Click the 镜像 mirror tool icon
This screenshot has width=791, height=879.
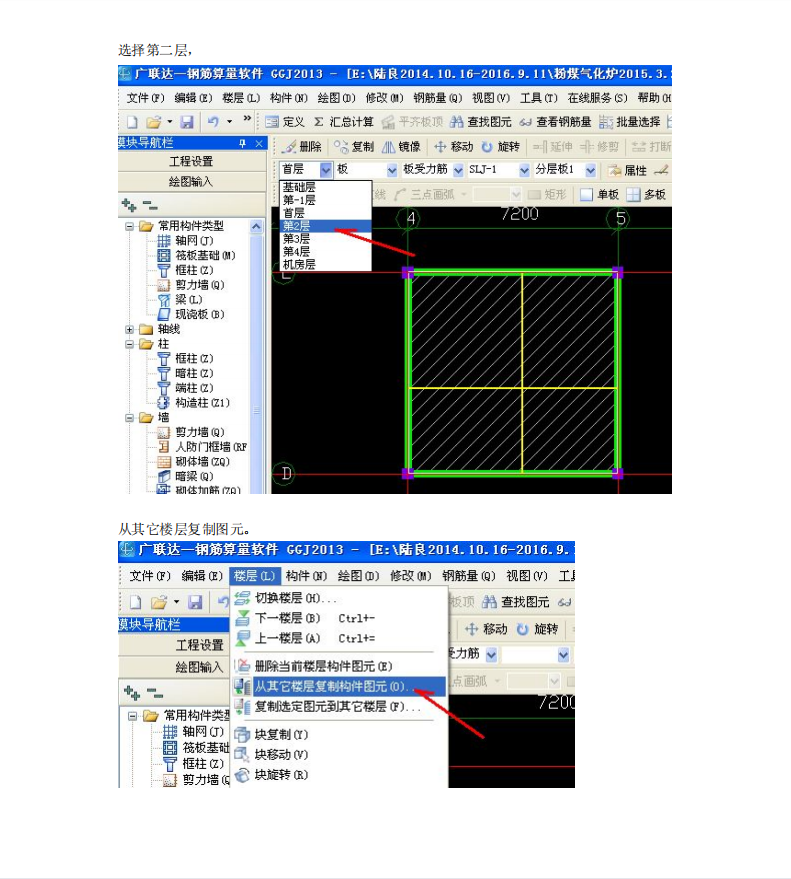[387, 146]
